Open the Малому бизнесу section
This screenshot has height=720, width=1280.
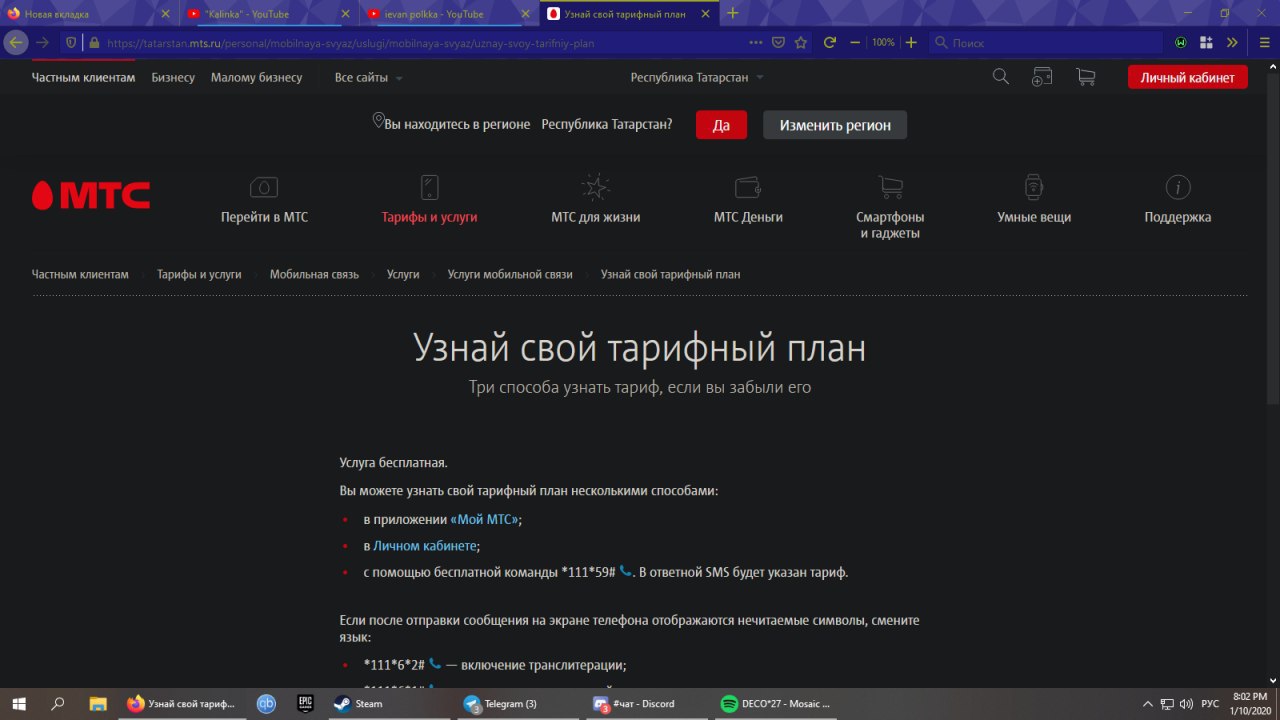coord(256,78)
